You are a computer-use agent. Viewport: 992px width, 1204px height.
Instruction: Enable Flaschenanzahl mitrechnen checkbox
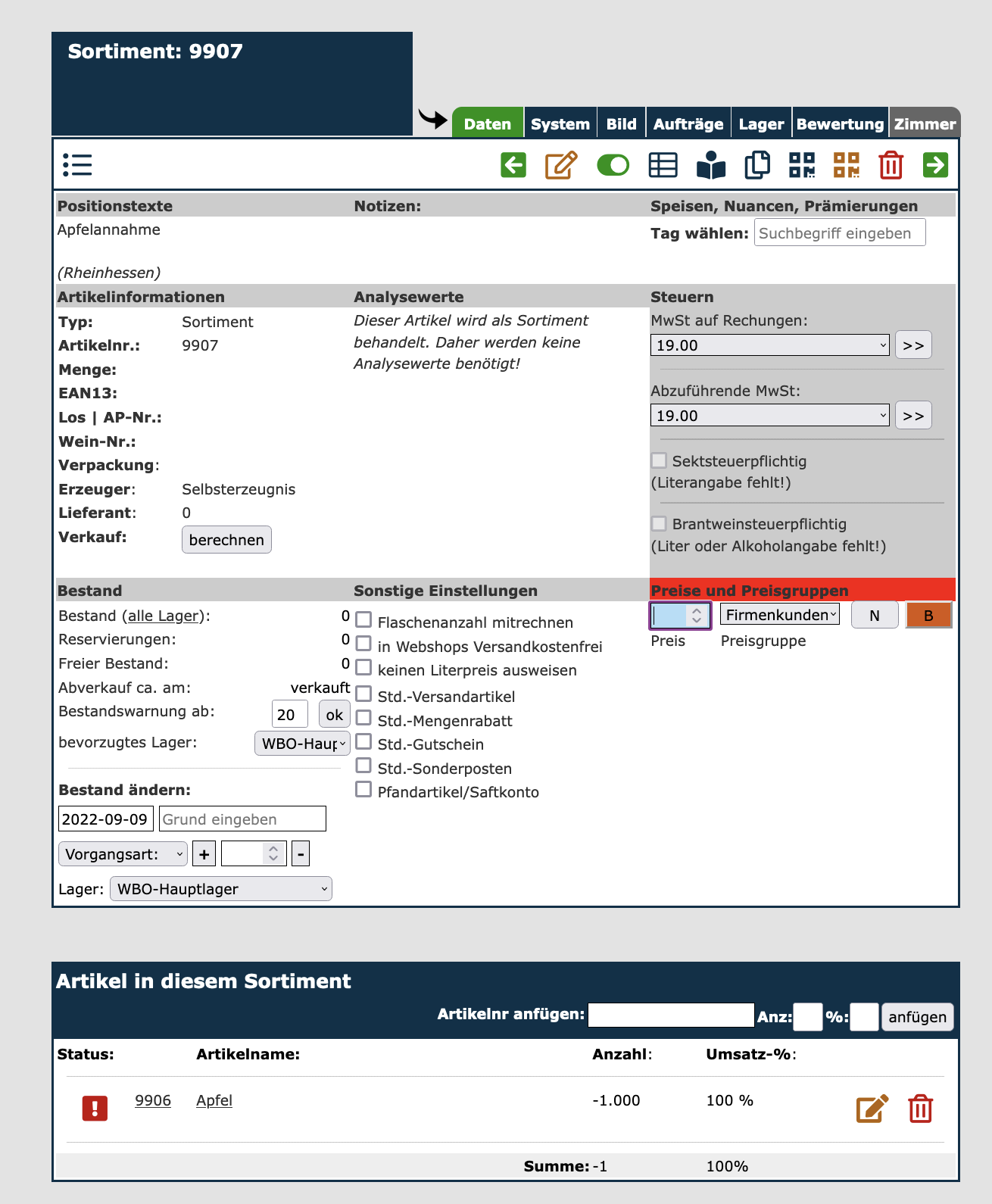click(x=364, y=620)
